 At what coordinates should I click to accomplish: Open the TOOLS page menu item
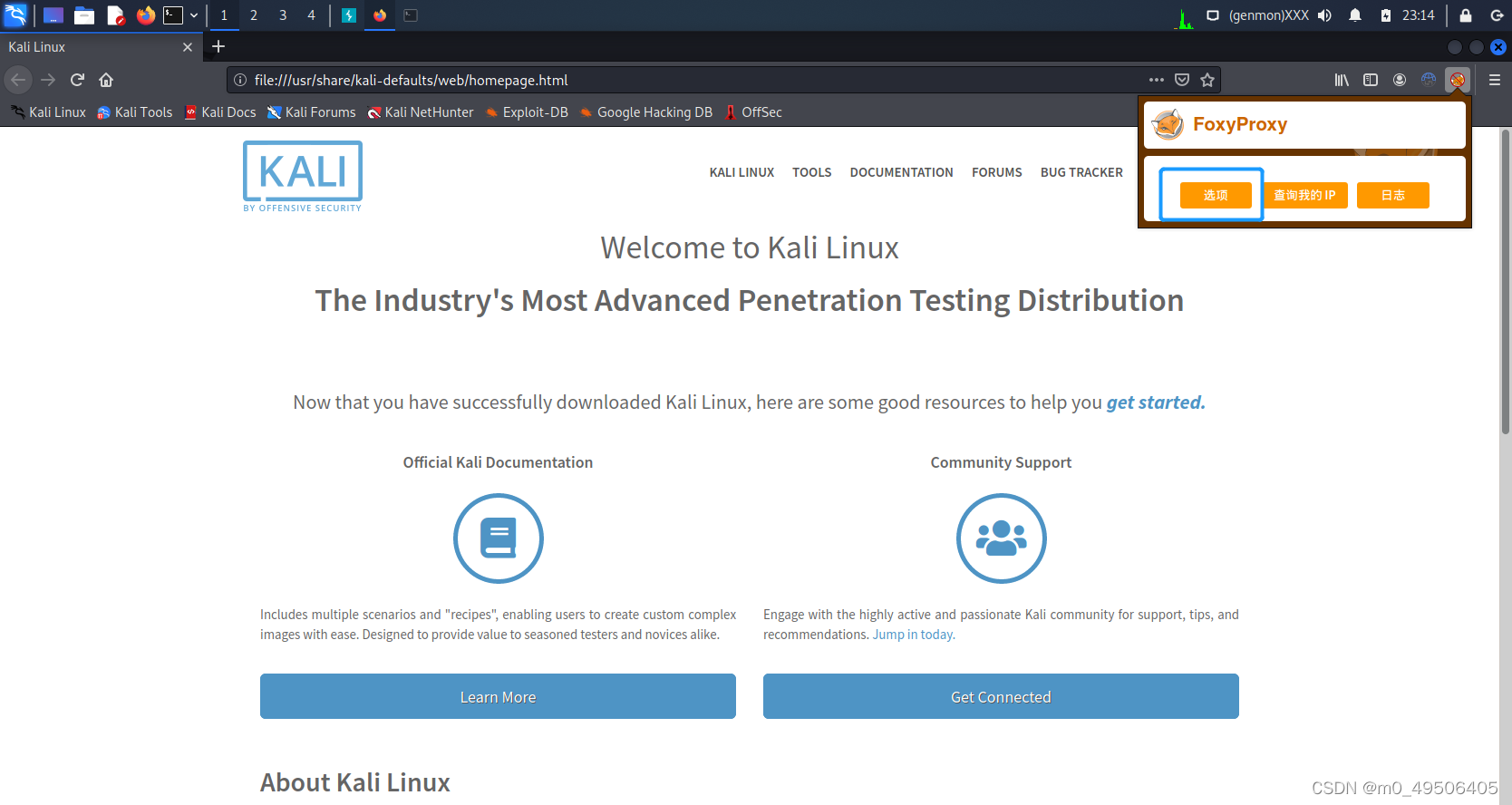(x=811, y=172)
